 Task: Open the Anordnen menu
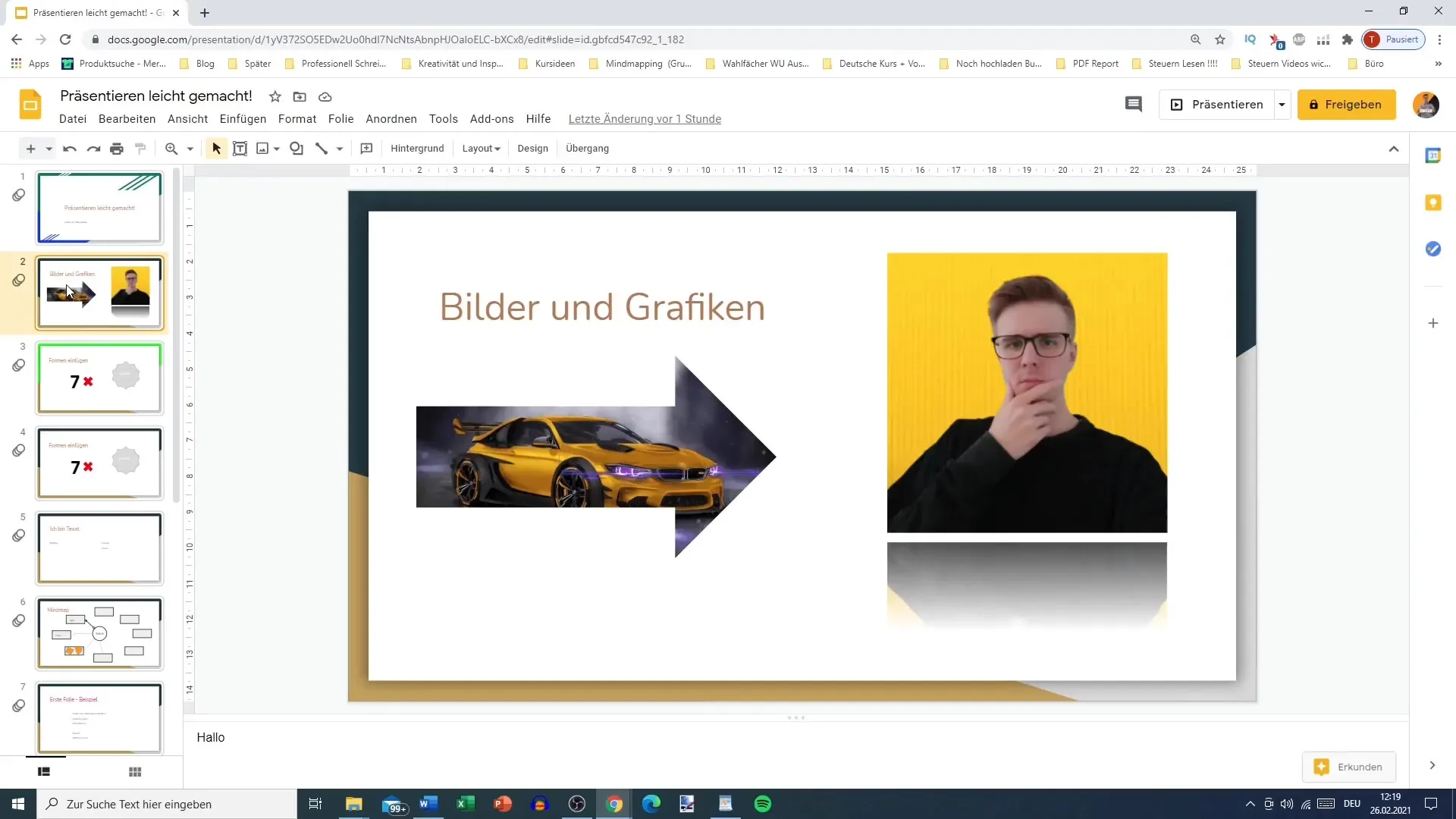(x=391, y=119)
